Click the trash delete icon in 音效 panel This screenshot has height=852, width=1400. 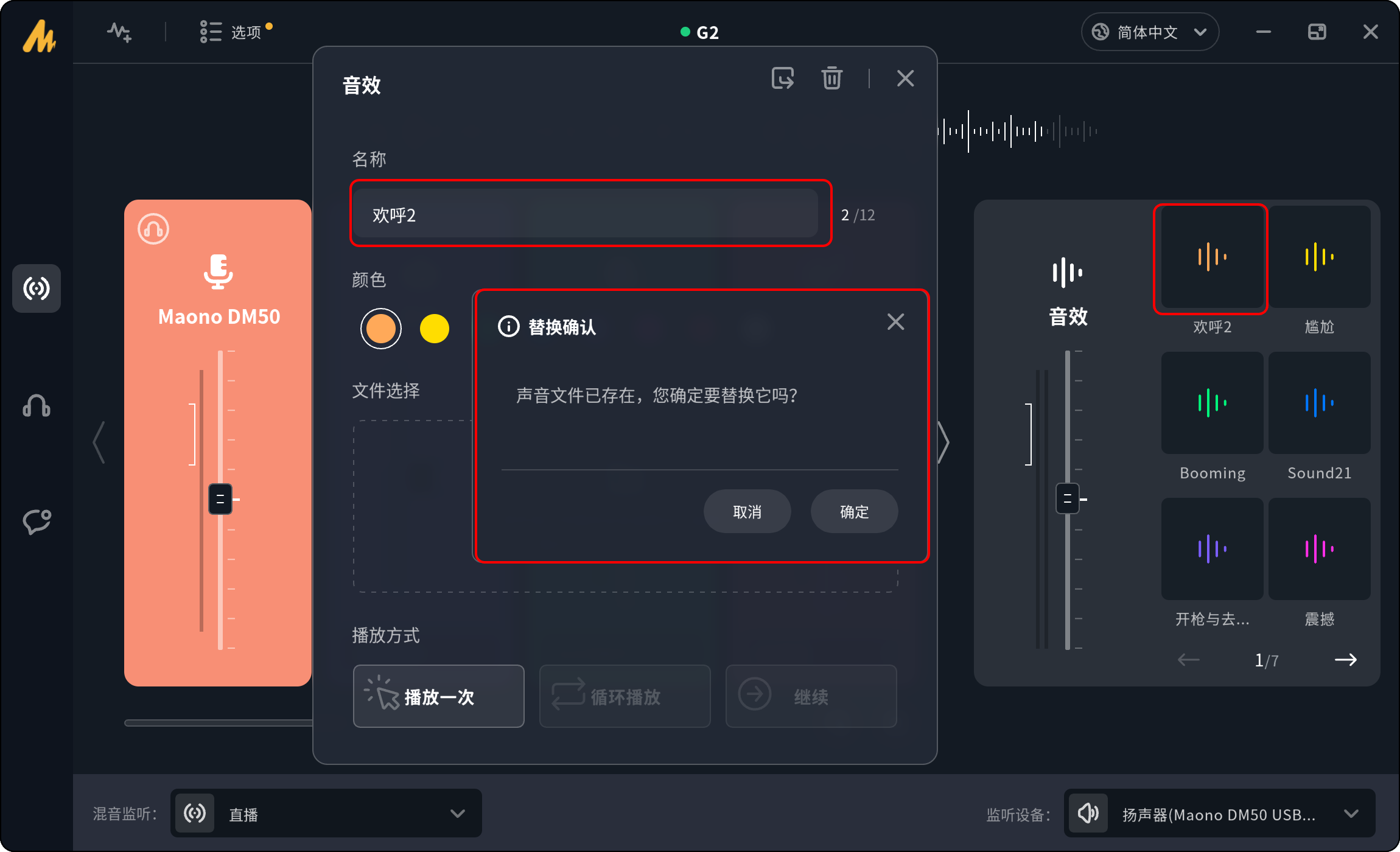pos(831,78)
